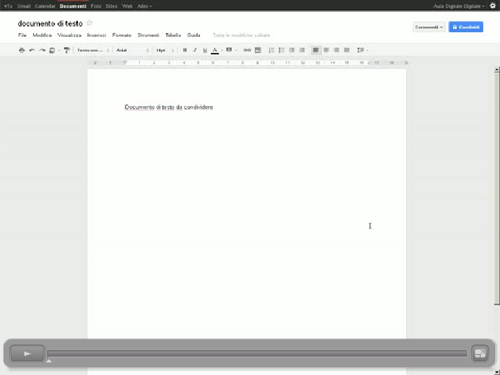Align text to the left
Image resolution: width=500 pixels, height=375 pixels.
point(315,50)
